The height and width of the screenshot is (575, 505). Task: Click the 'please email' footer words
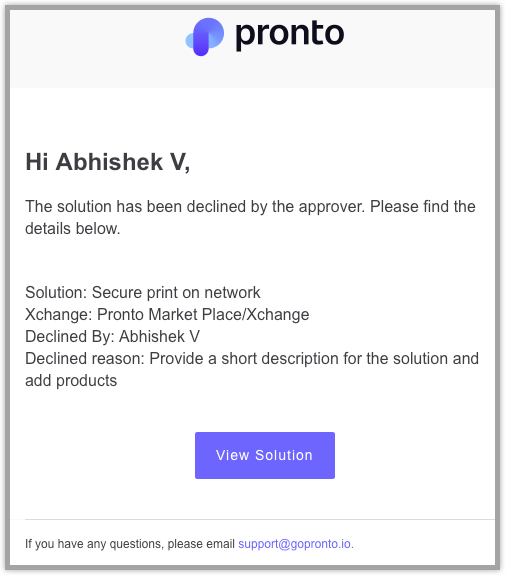click(x=201, y=543)
